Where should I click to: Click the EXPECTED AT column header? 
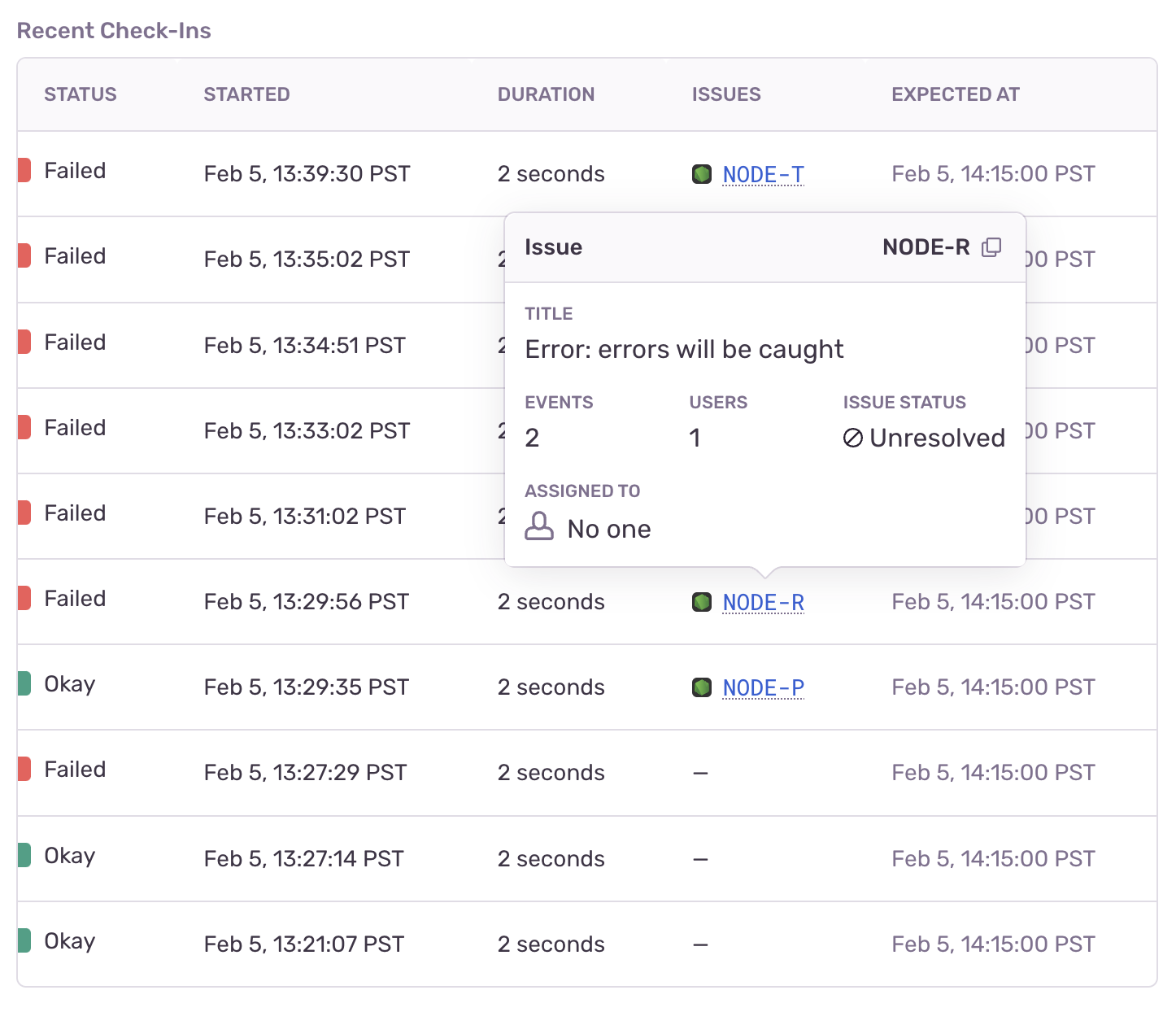click(955, 94)
